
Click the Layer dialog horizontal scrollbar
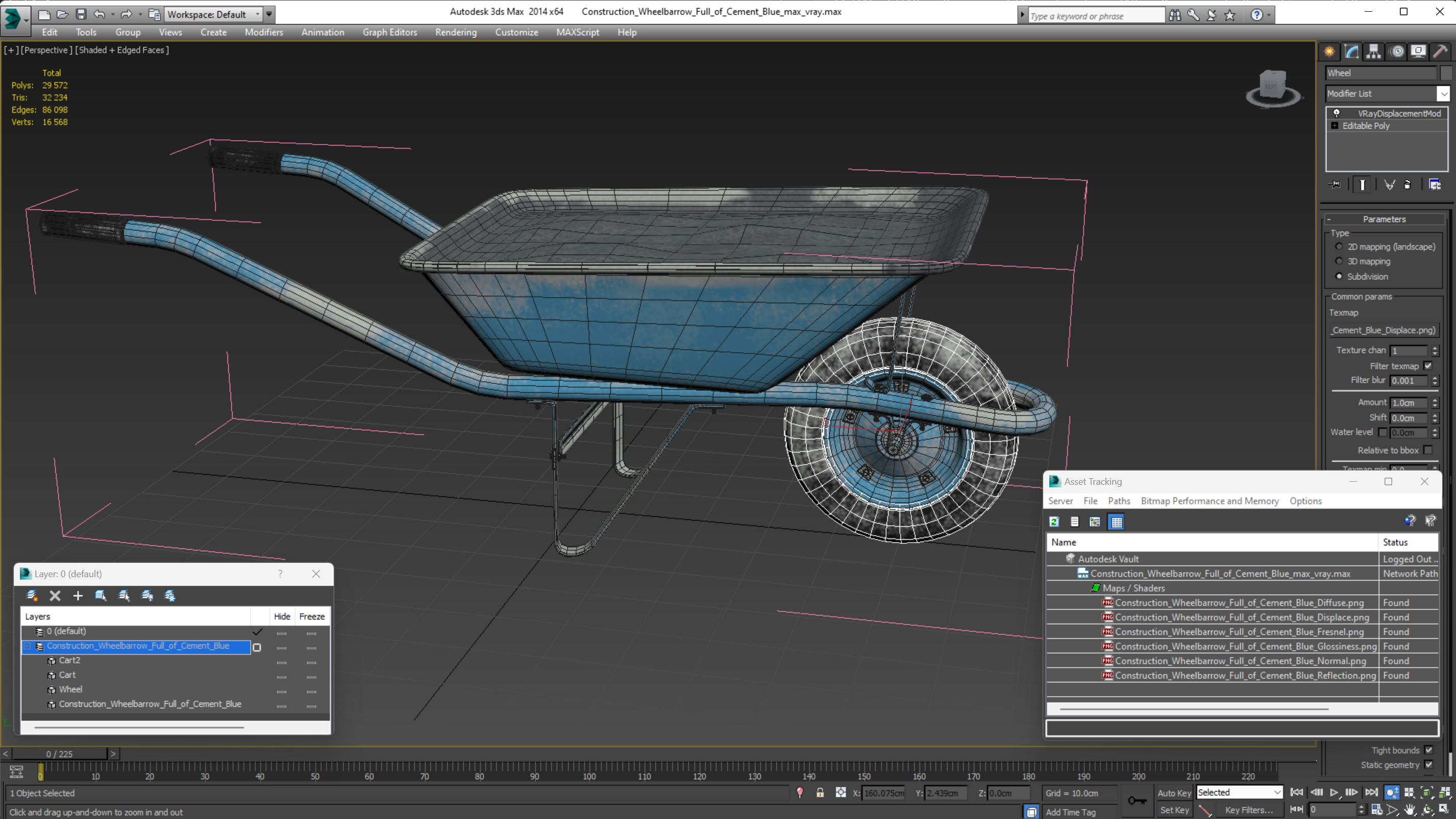tap(140, 728)
